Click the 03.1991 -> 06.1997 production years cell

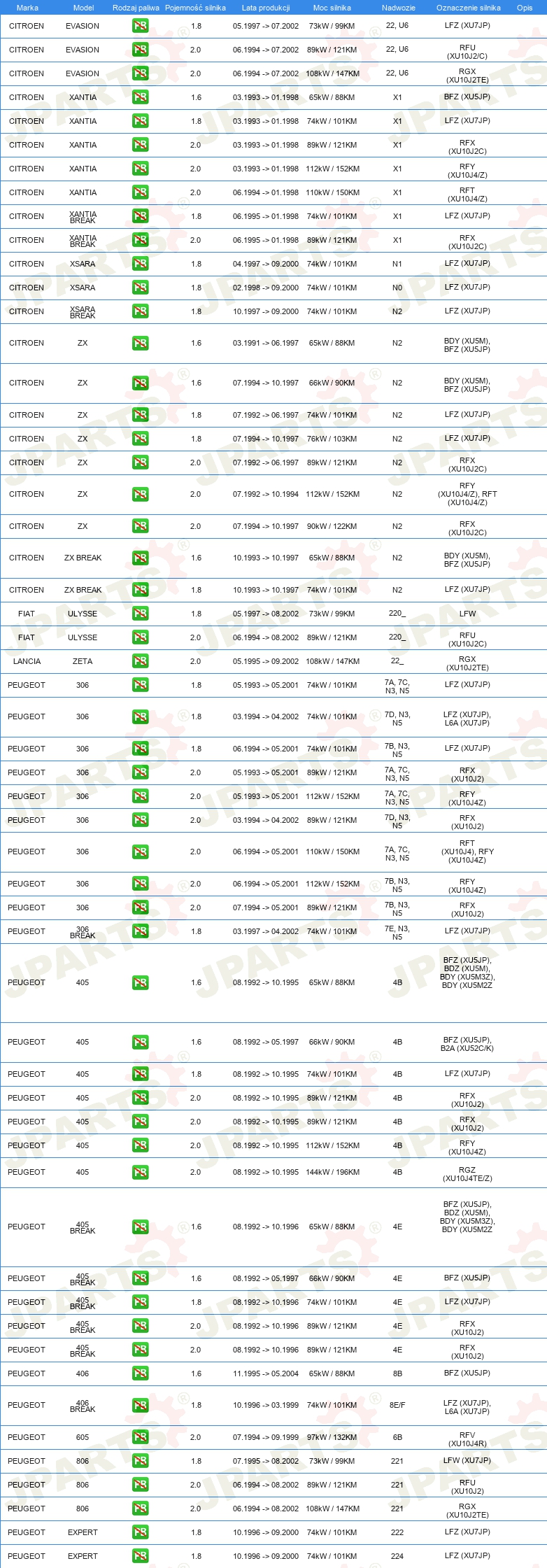[266, 344]
